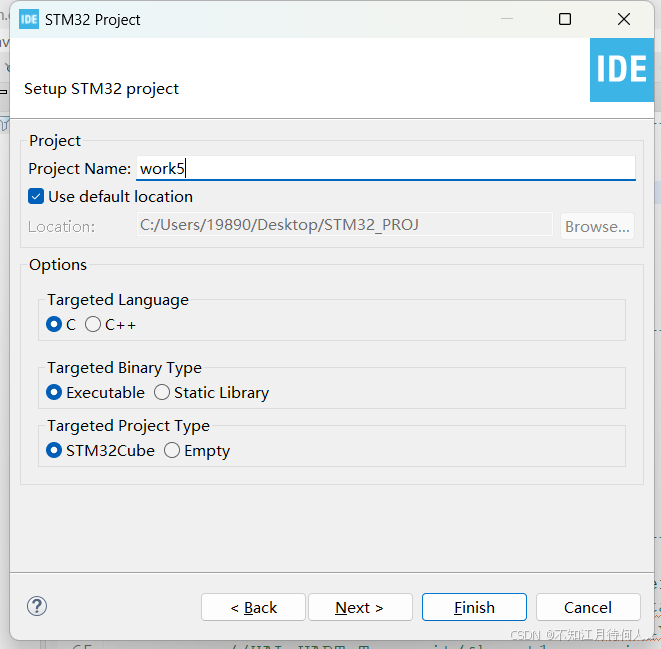Choose Executable binary type

pyautogui.click(x=54, y=392)
